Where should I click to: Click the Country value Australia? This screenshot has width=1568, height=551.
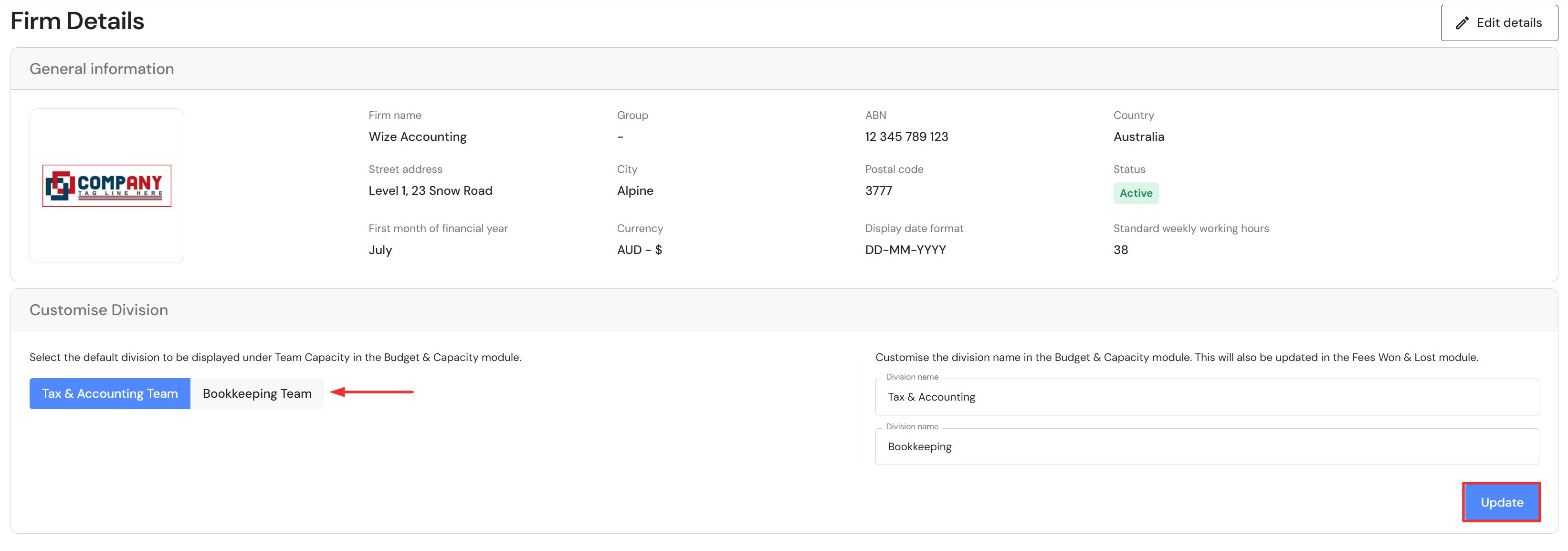(1138, 137)
